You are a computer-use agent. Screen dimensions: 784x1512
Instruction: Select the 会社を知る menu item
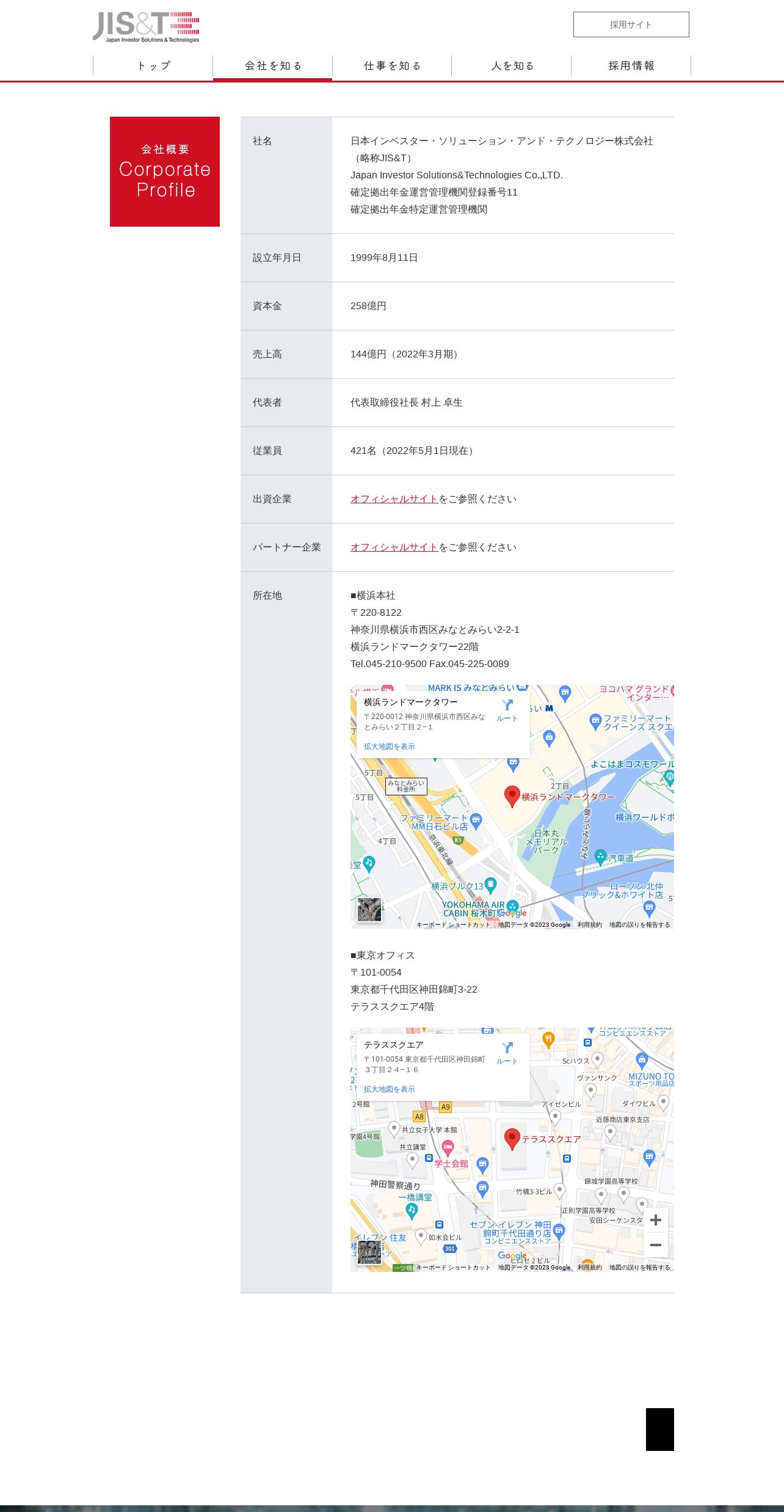pos(273,66)
